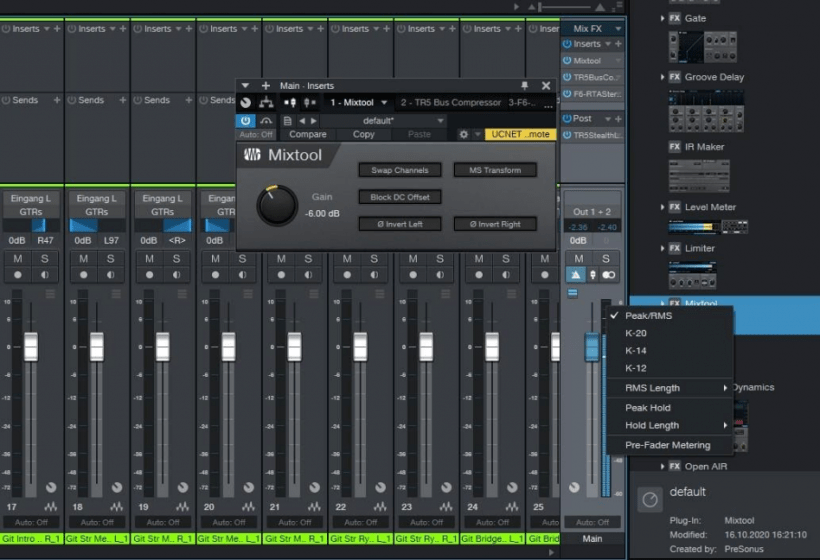This screenshot has height=560, width=820.
Task: Click the Main output fader handle
Action: click(x=591, y=347)
